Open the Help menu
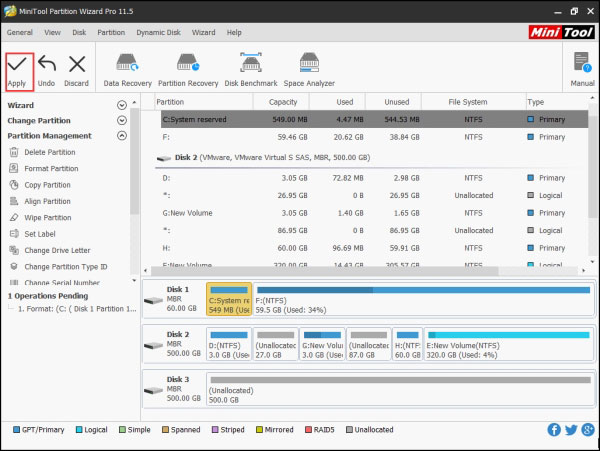 tap(234, 33)
